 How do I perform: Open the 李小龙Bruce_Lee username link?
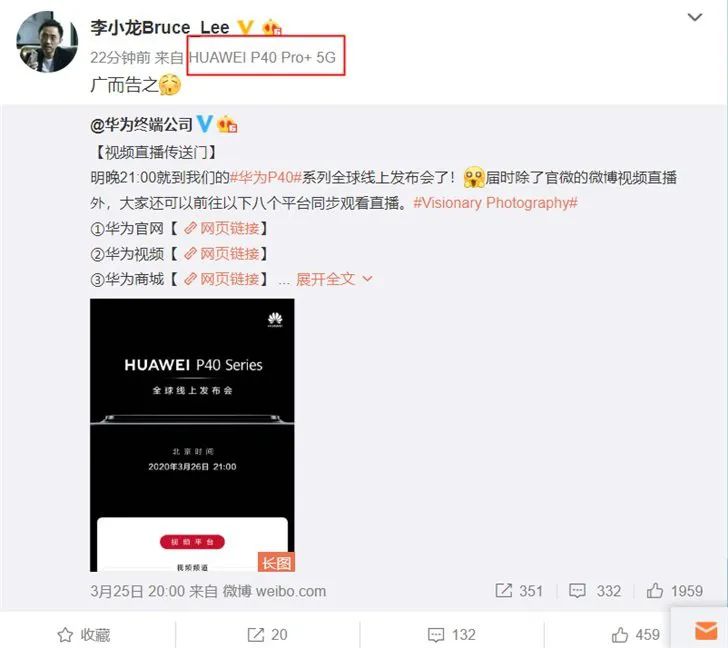[160, 27]
